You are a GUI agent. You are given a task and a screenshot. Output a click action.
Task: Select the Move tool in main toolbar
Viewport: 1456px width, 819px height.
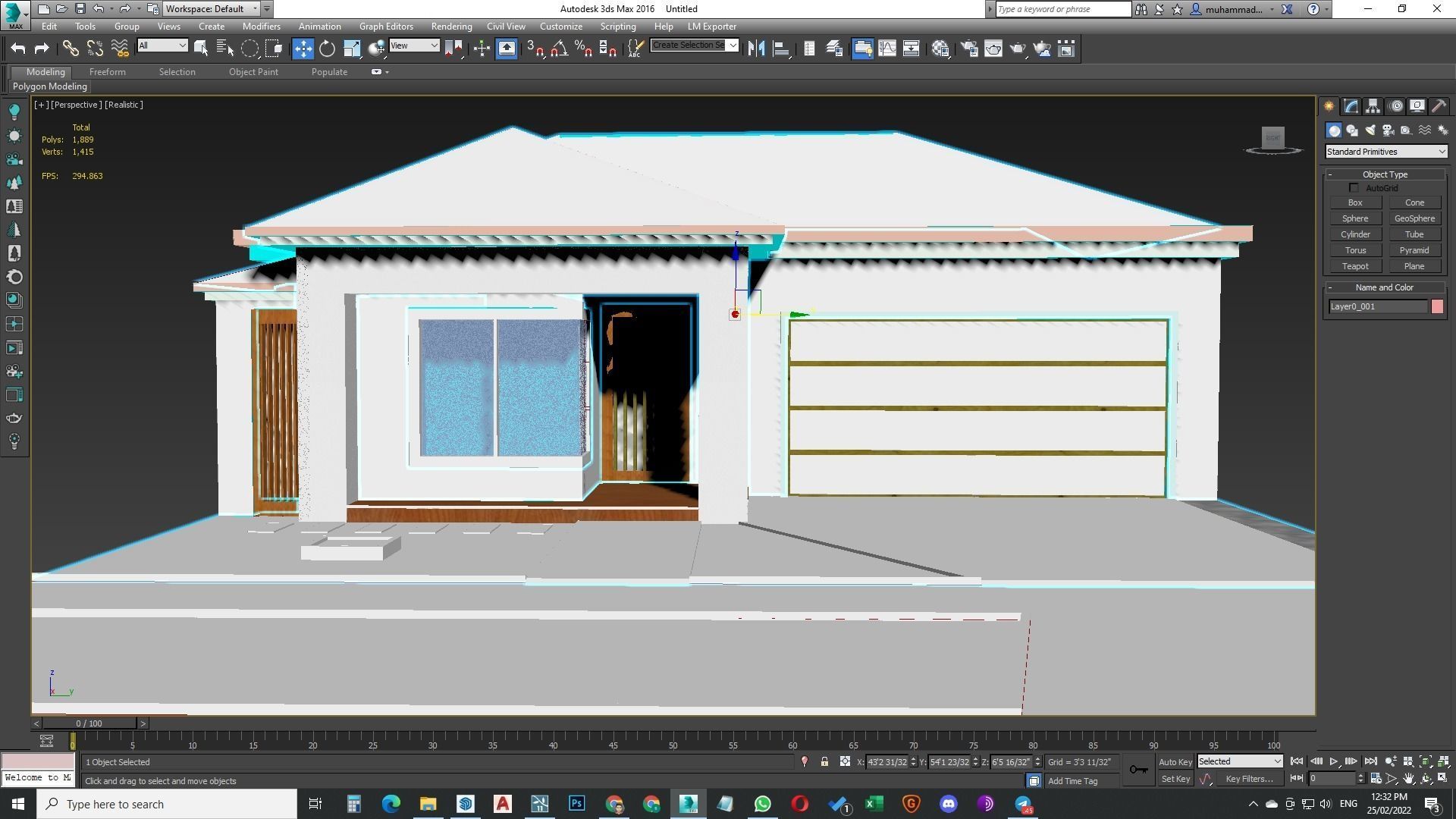303,49
